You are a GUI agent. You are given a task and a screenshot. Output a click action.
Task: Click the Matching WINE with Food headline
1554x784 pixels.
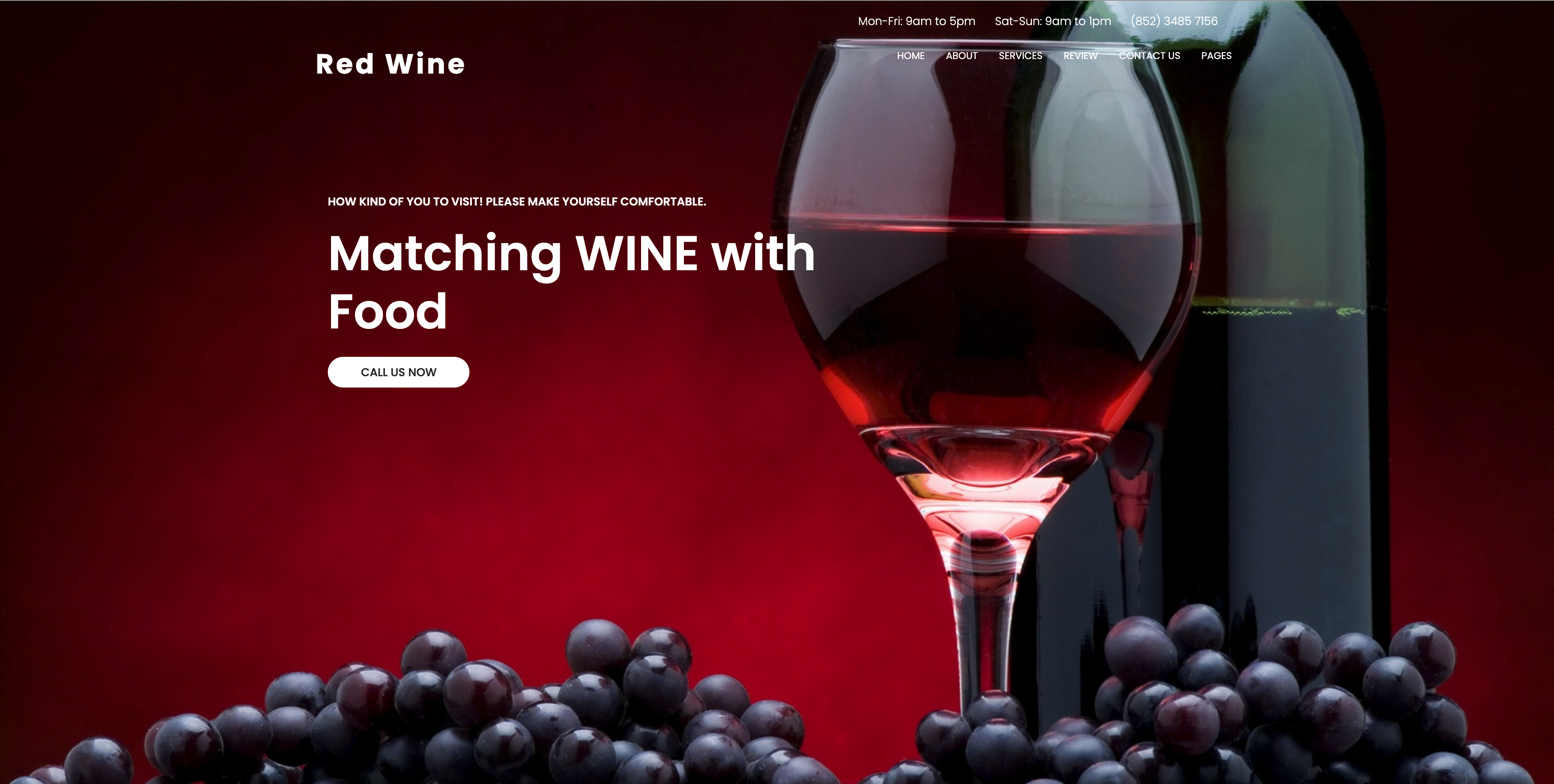[571, 282]
